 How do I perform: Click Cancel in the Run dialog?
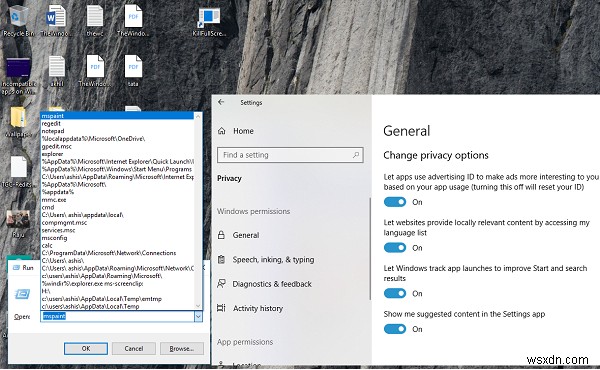134,349
